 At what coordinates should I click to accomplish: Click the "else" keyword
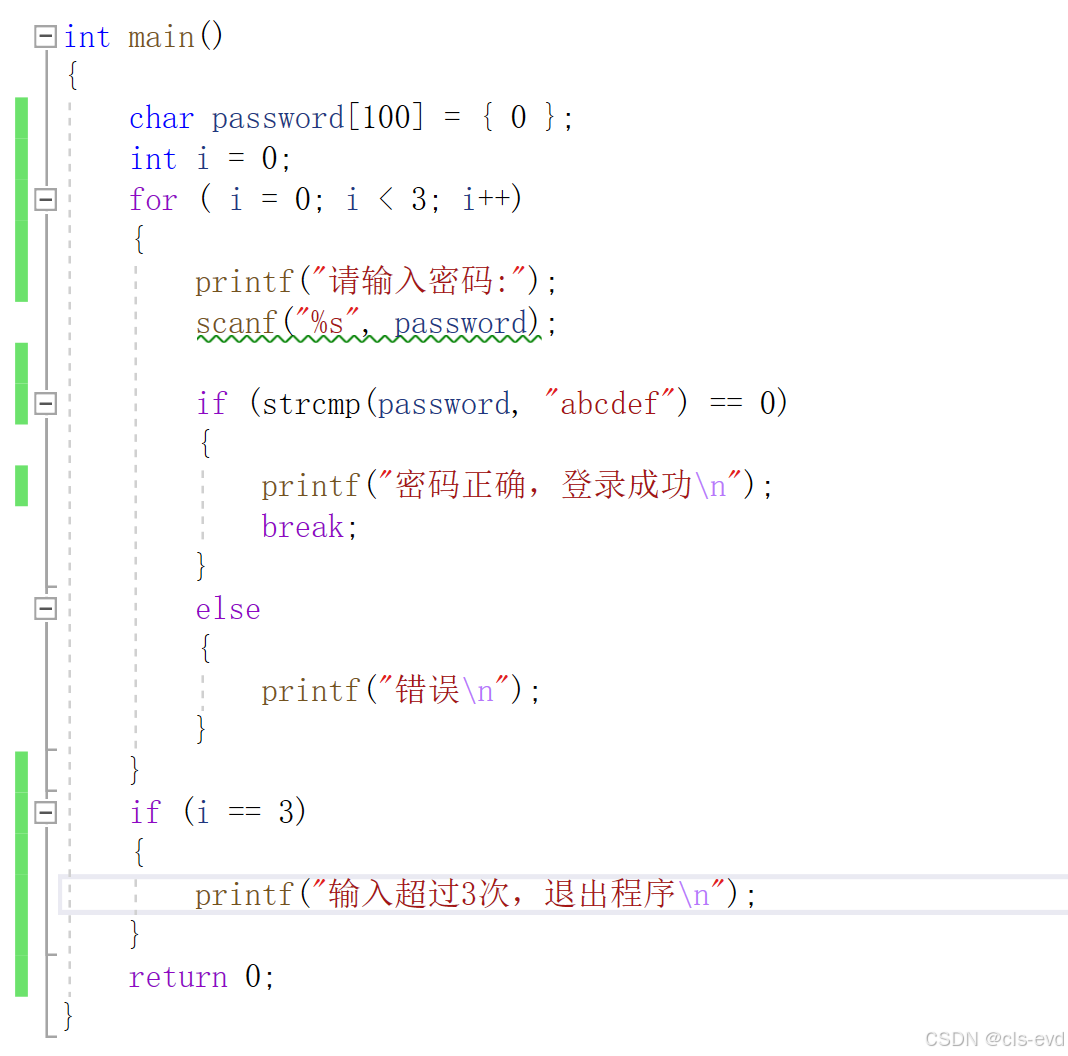pyautogui.click(x=228, y=608)
